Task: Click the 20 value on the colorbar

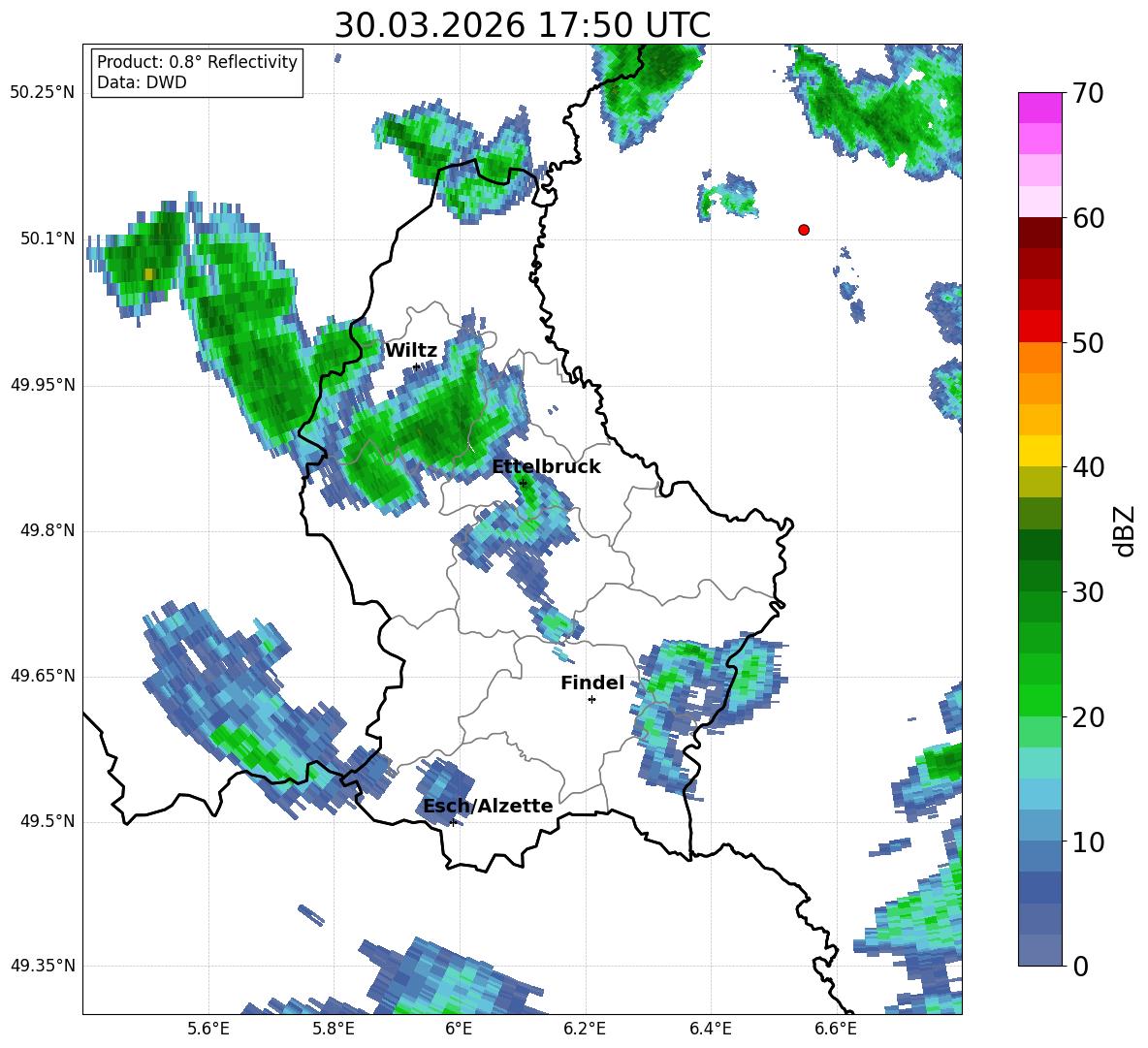Action: tap(1088, 716)
